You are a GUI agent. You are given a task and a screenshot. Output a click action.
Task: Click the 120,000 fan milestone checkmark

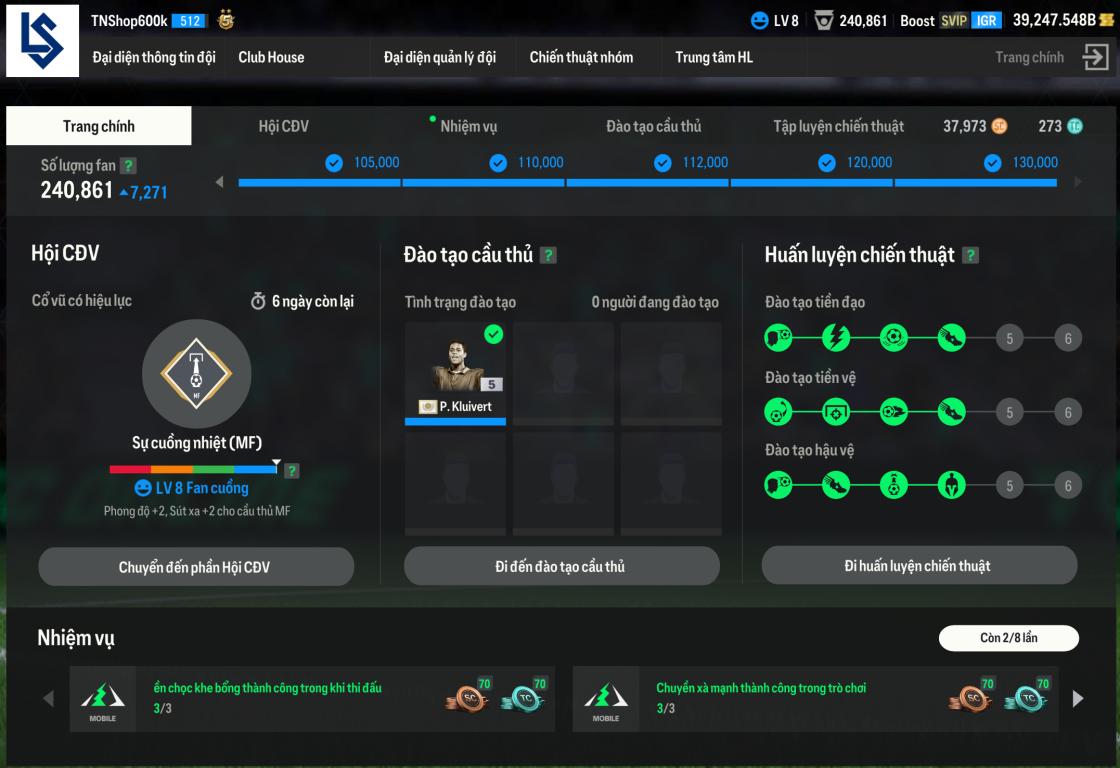click(x=826, y=163)
